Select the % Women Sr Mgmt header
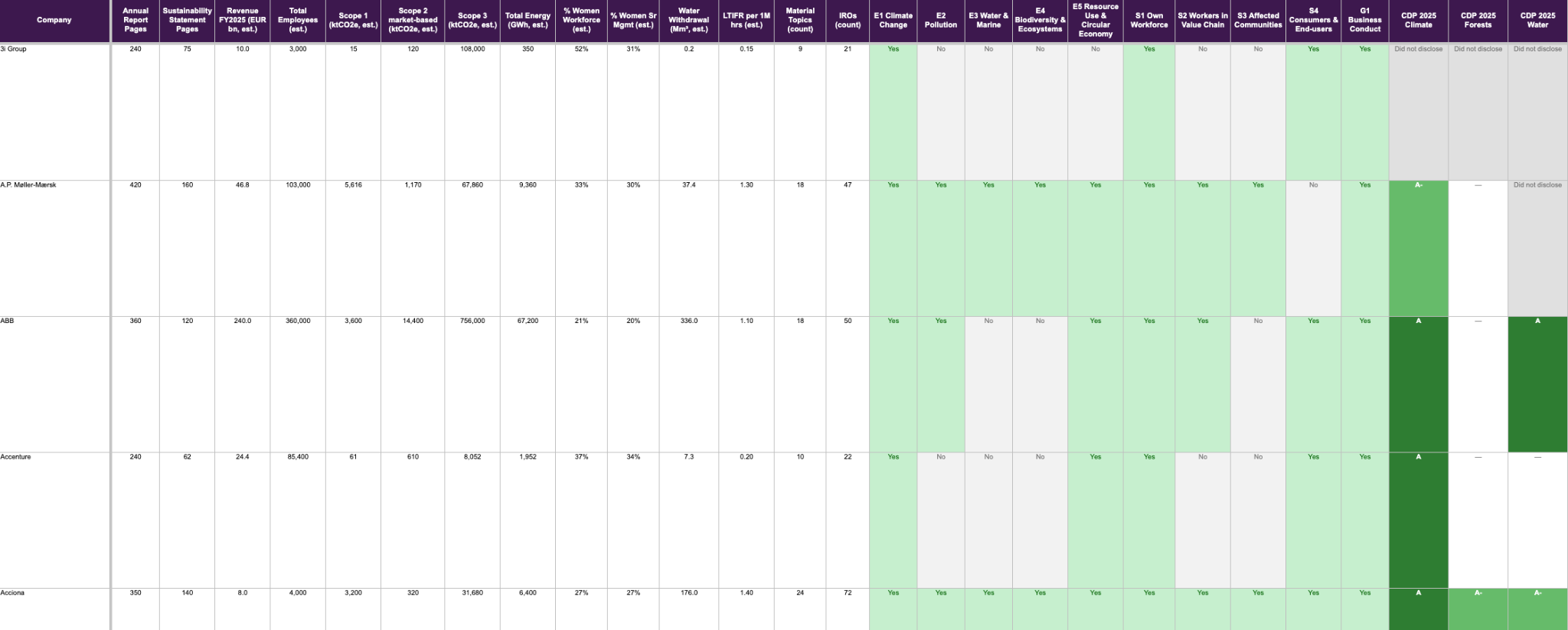 633,21
